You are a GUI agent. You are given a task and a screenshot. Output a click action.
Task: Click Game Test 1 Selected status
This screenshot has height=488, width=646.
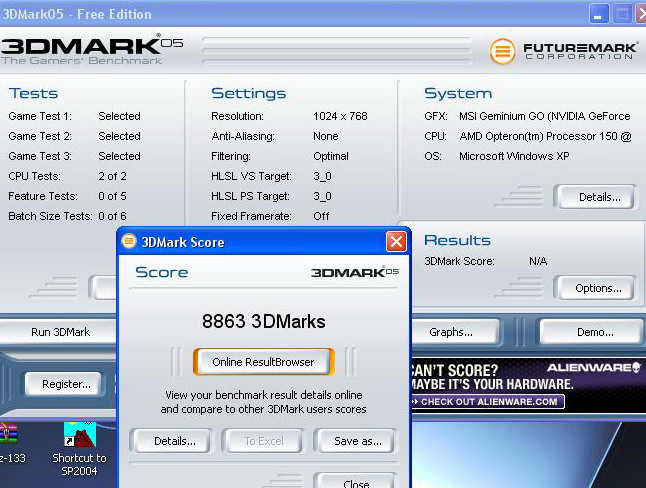tap(119, 116)
